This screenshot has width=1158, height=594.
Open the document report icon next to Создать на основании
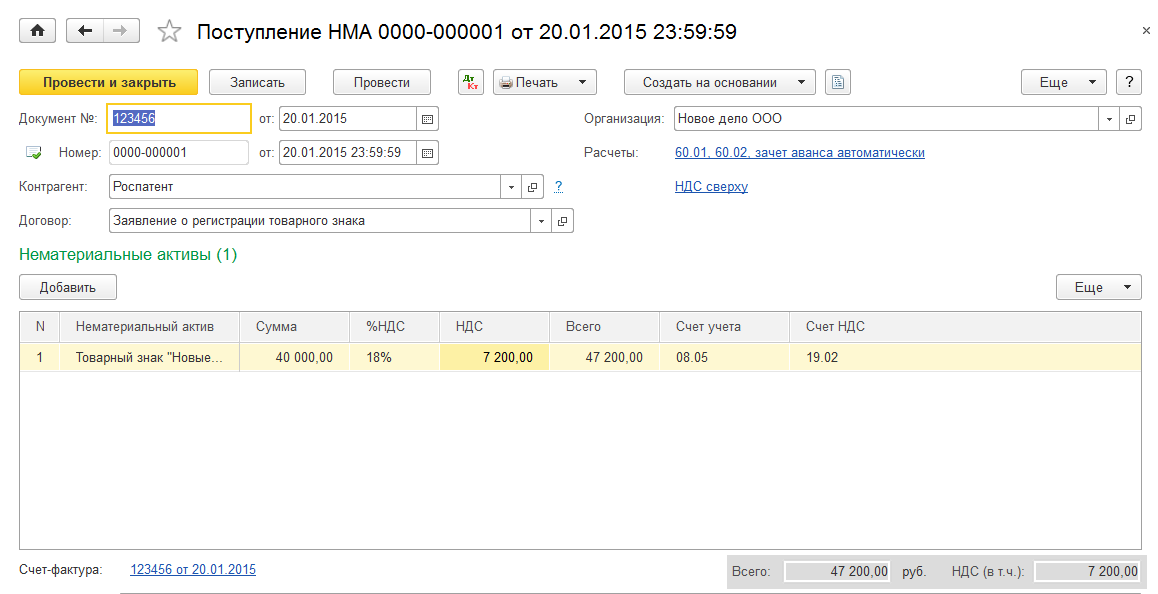pyautogui.click(x=837, y=82)
